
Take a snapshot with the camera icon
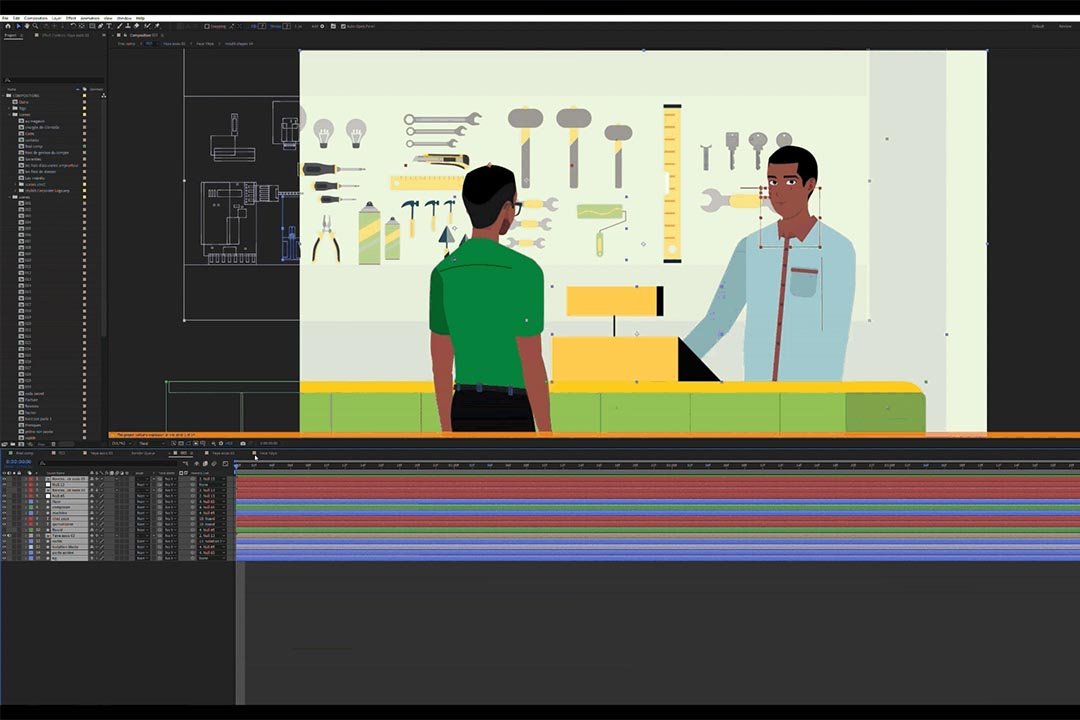[x=243, y=443]
